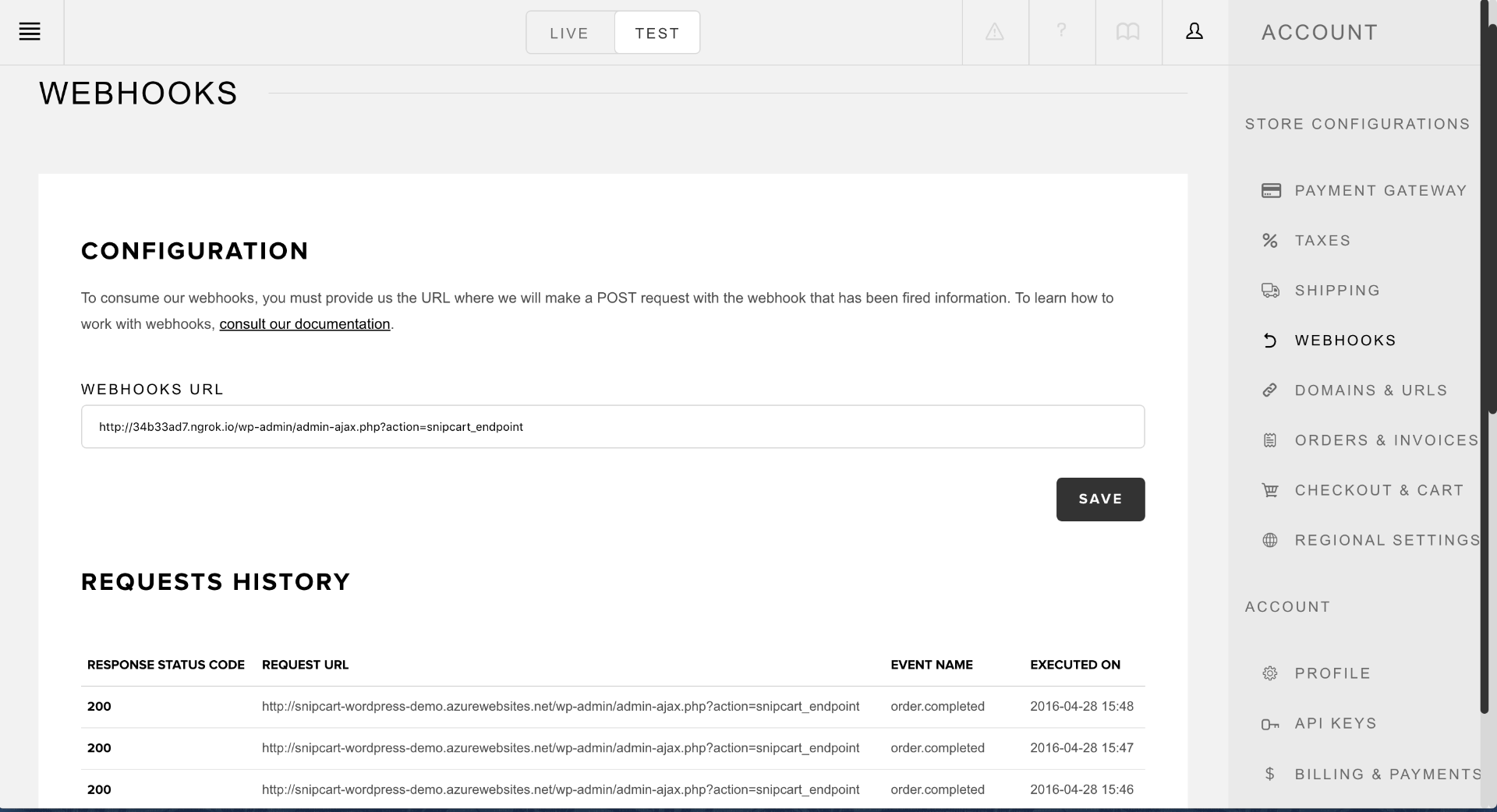Open the question mark help icon
1497x812 pixels.
point(1061,30)
